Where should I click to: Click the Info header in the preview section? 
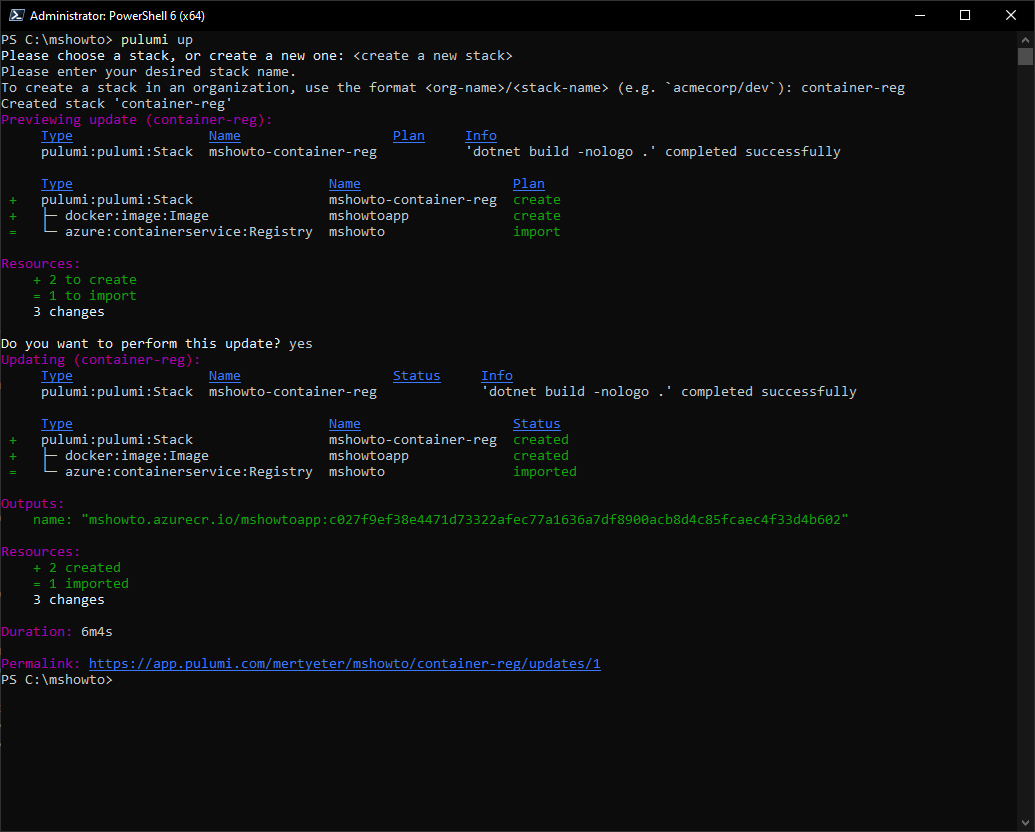click(481, 135)
